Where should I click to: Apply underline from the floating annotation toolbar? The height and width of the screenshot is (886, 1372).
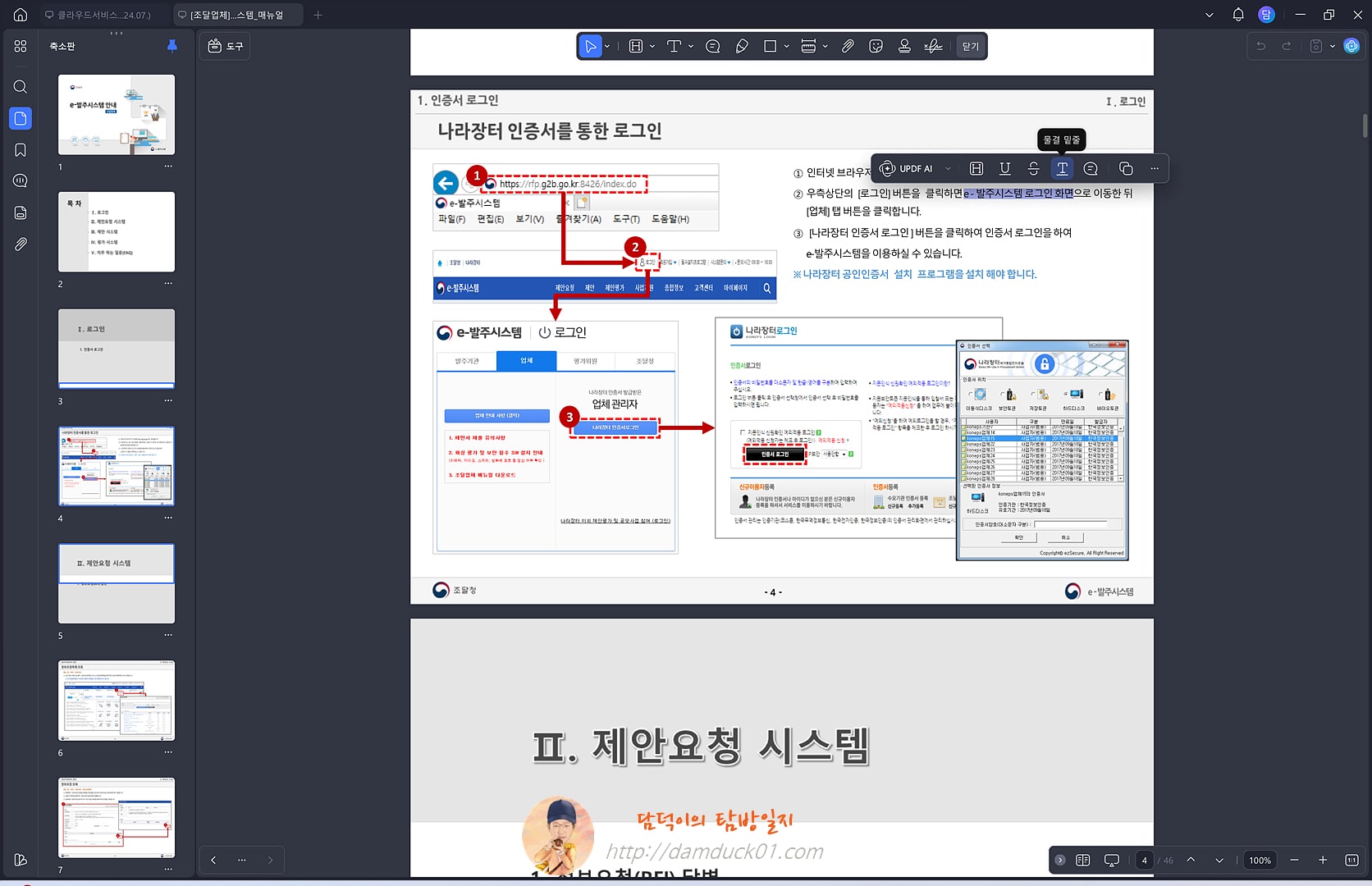point(1004,168)
